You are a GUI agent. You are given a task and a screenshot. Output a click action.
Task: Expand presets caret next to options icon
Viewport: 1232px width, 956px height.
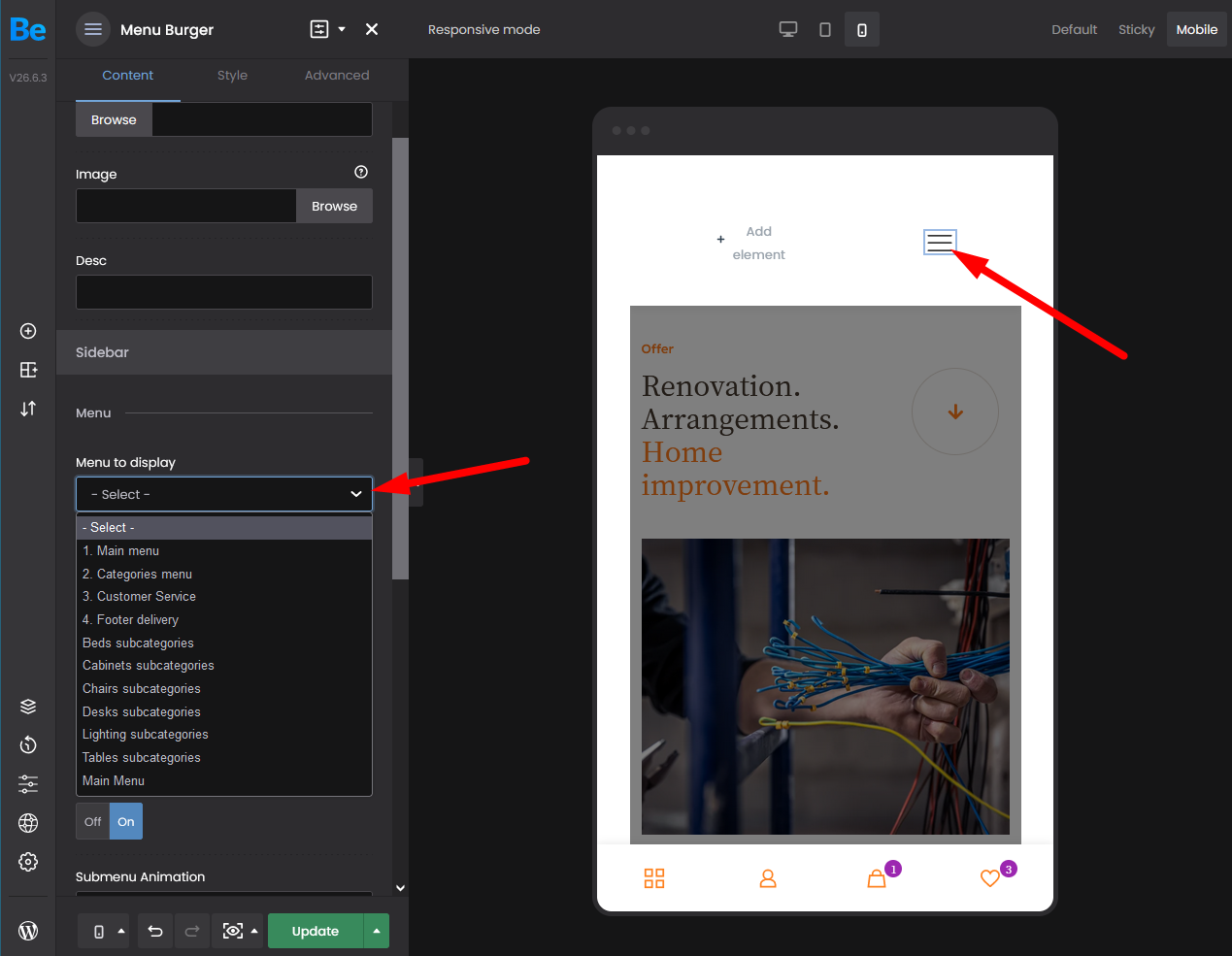click(342, 29)
